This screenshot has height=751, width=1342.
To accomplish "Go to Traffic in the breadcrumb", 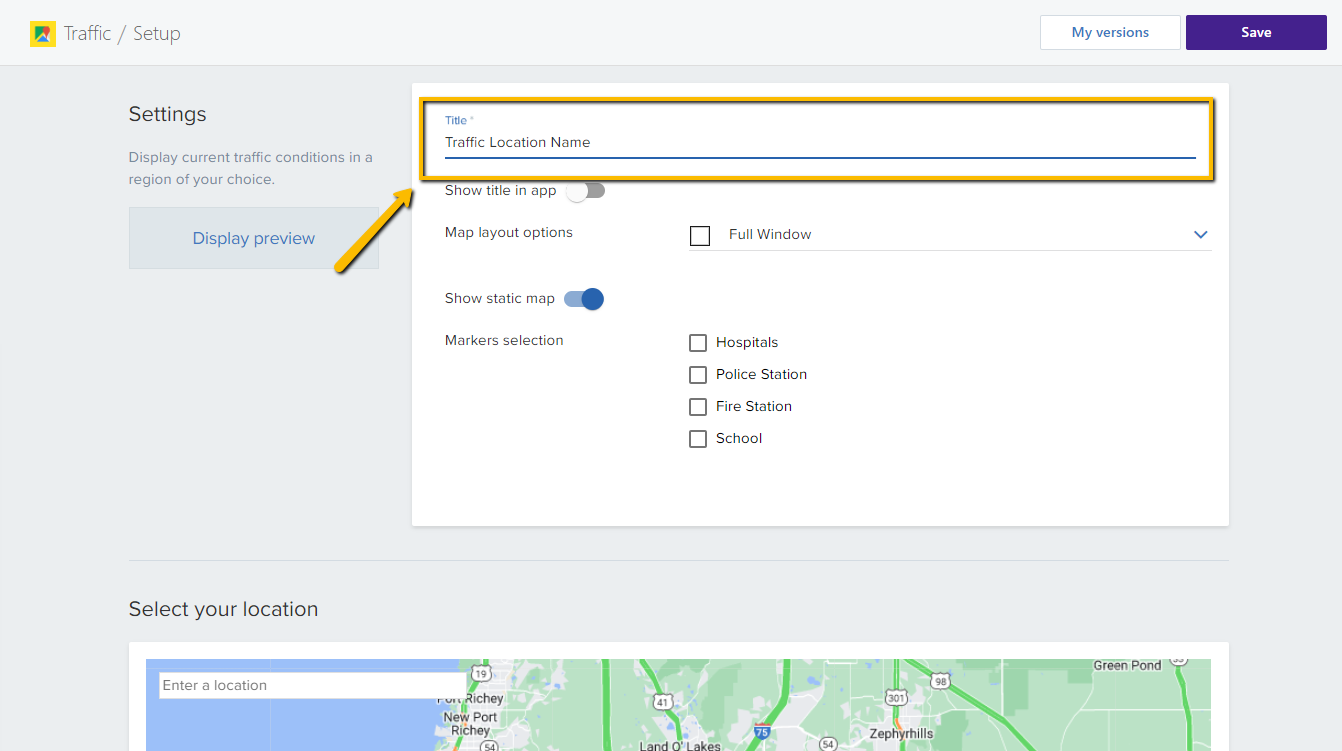I will pyautogui.click(x=87, y=34).
